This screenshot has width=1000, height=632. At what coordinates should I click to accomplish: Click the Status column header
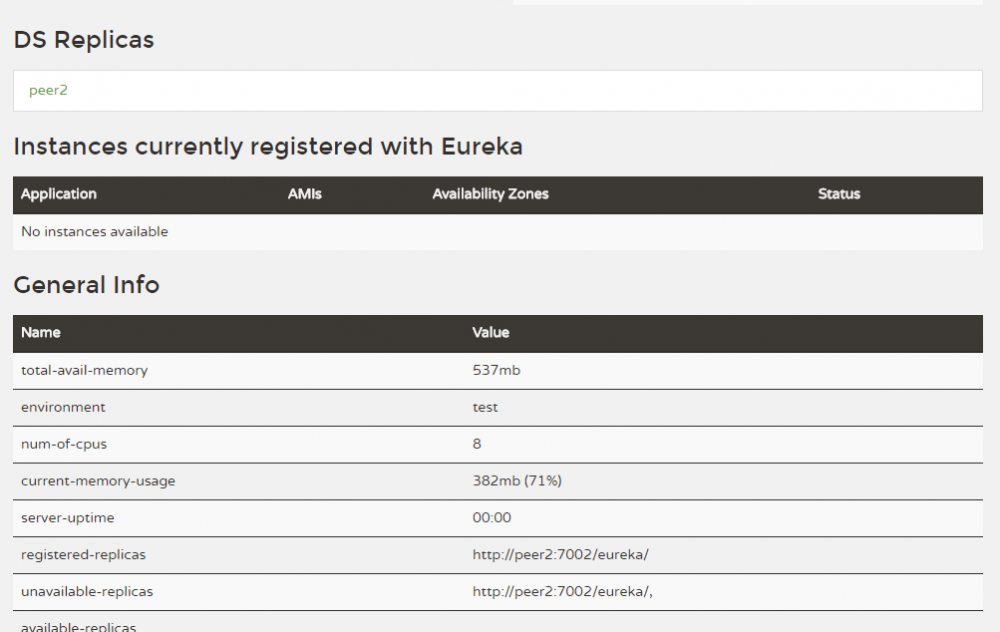pyautogui.click(x=839, y=194)
